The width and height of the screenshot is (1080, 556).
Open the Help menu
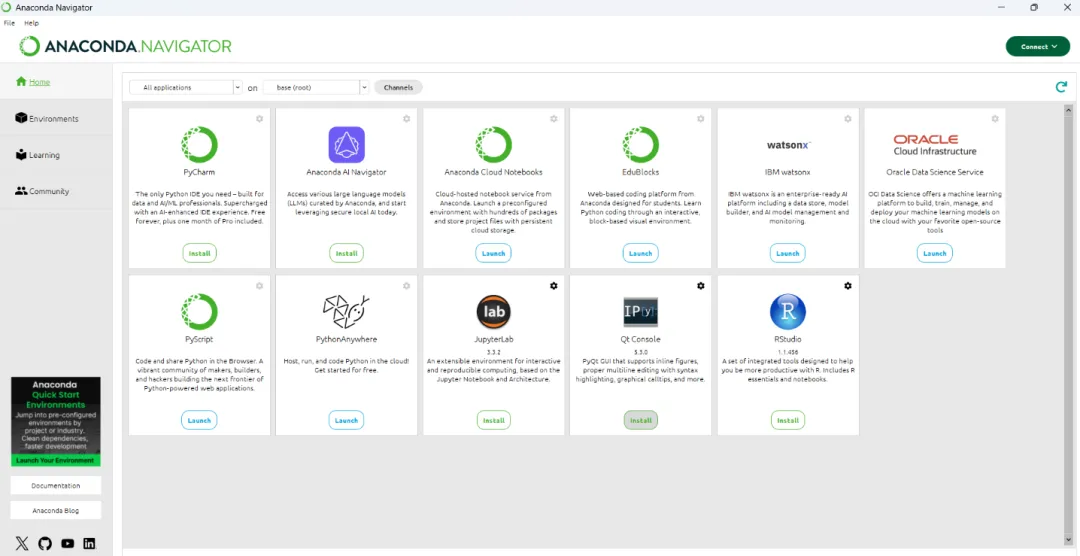32,23
